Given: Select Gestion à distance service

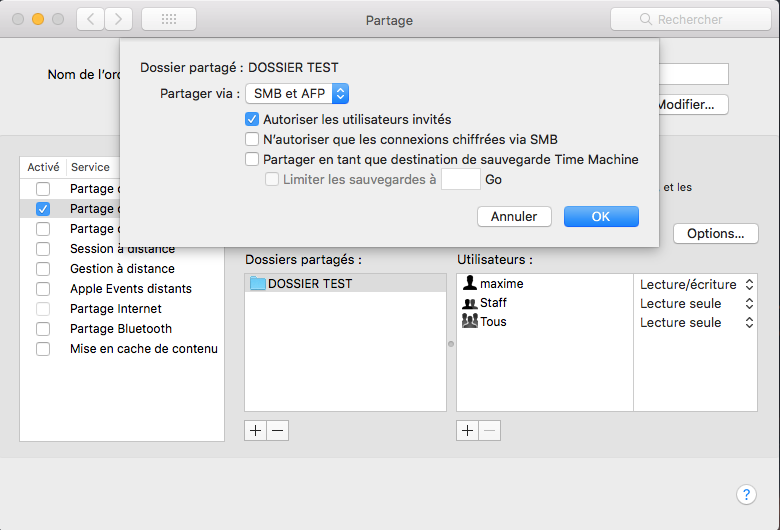Looking at the screenshot, I should [x=122, y=269].
